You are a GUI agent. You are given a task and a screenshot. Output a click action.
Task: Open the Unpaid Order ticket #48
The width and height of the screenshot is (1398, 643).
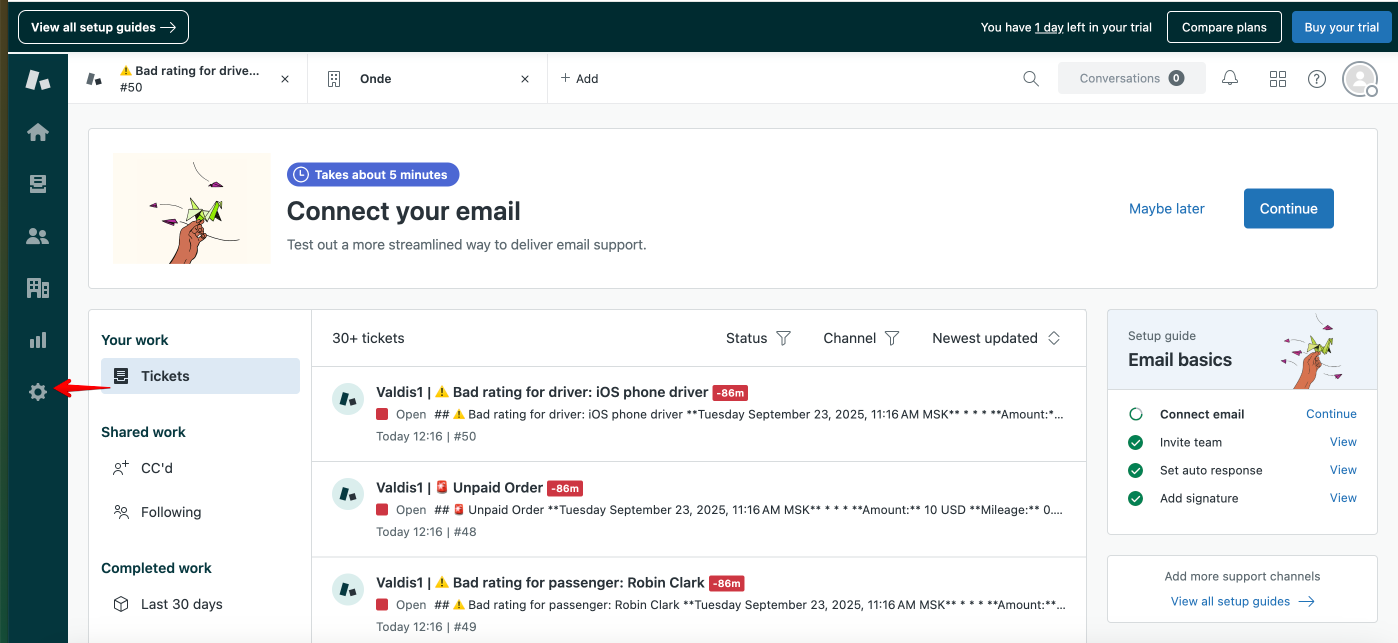(497, 488)
